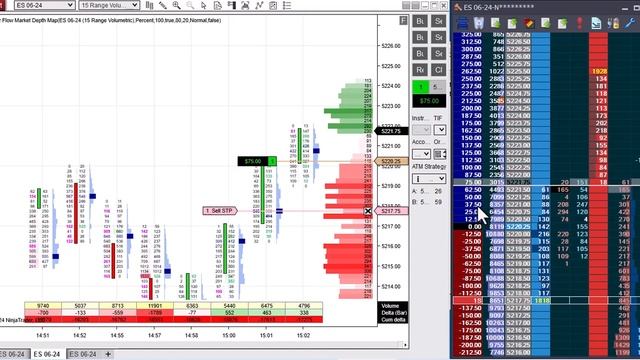Click the grayed zoom out magnifier icon
This screenshot has width=640, height=360.
[190, 5]
